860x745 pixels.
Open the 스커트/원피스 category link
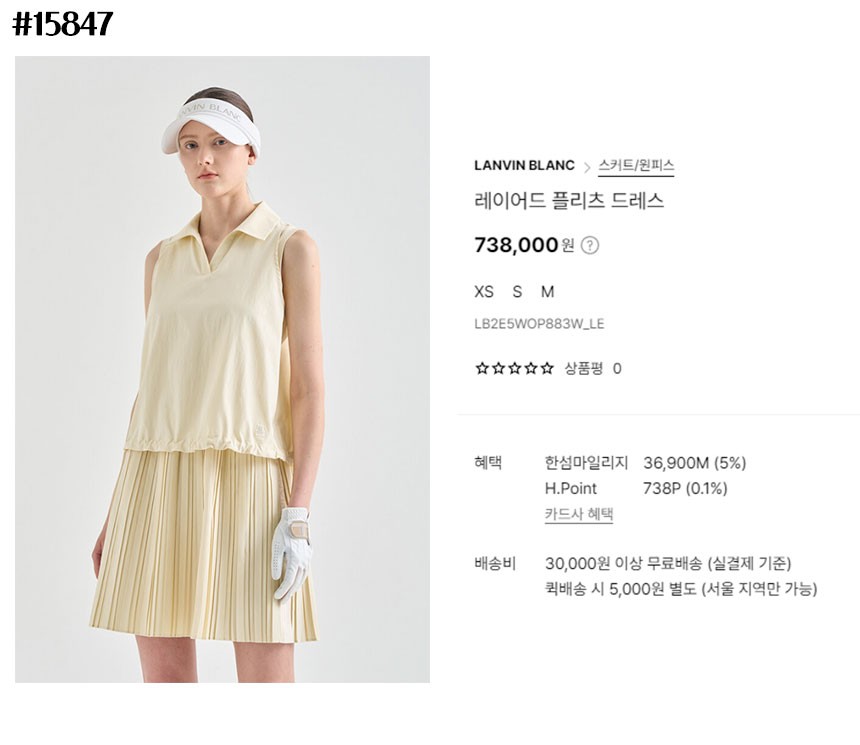tap(636, 166)
